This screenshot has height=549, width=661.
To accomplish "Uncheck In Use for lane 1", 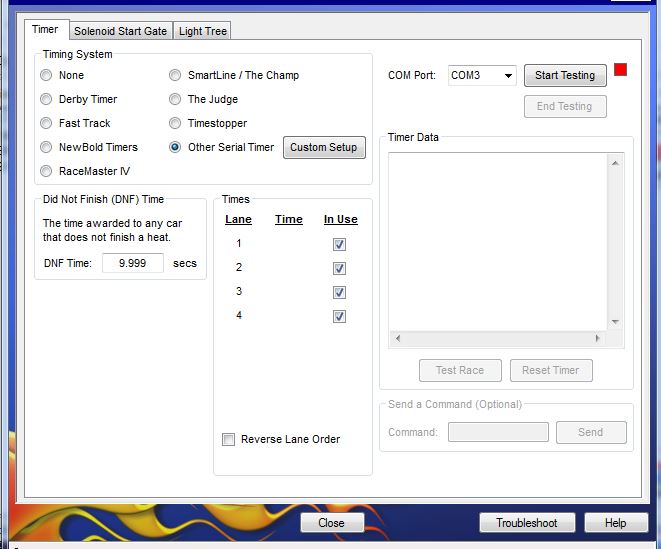I will pos(340,245).
